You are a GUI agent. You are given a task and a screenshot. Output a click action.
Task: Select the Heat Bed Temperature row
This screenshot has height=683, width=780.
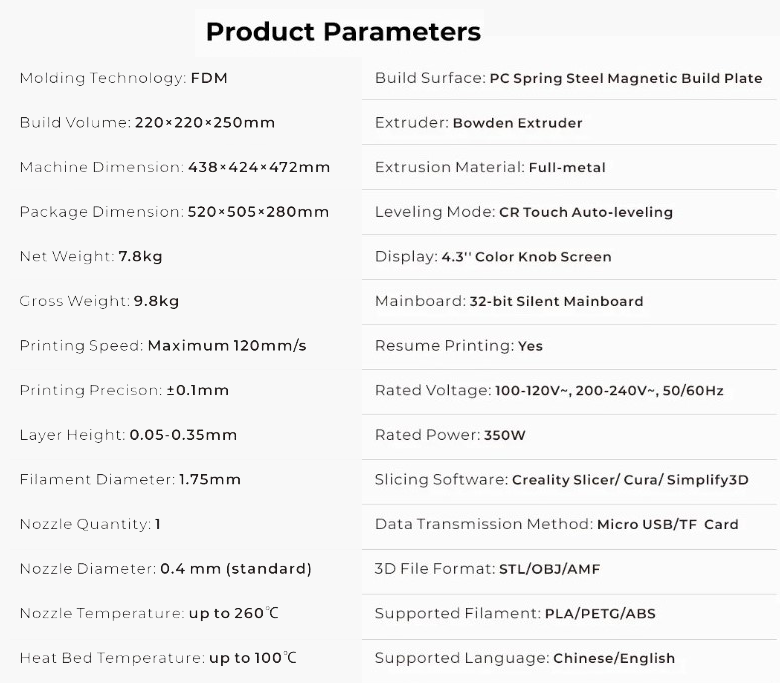click(x=158, y=658)
